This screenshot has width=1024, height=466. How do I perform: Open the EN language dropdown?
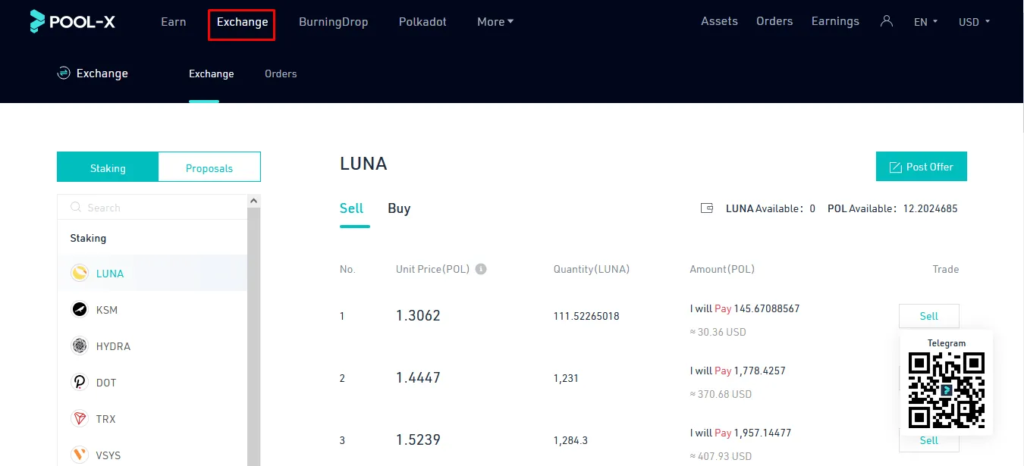[925, 22]
